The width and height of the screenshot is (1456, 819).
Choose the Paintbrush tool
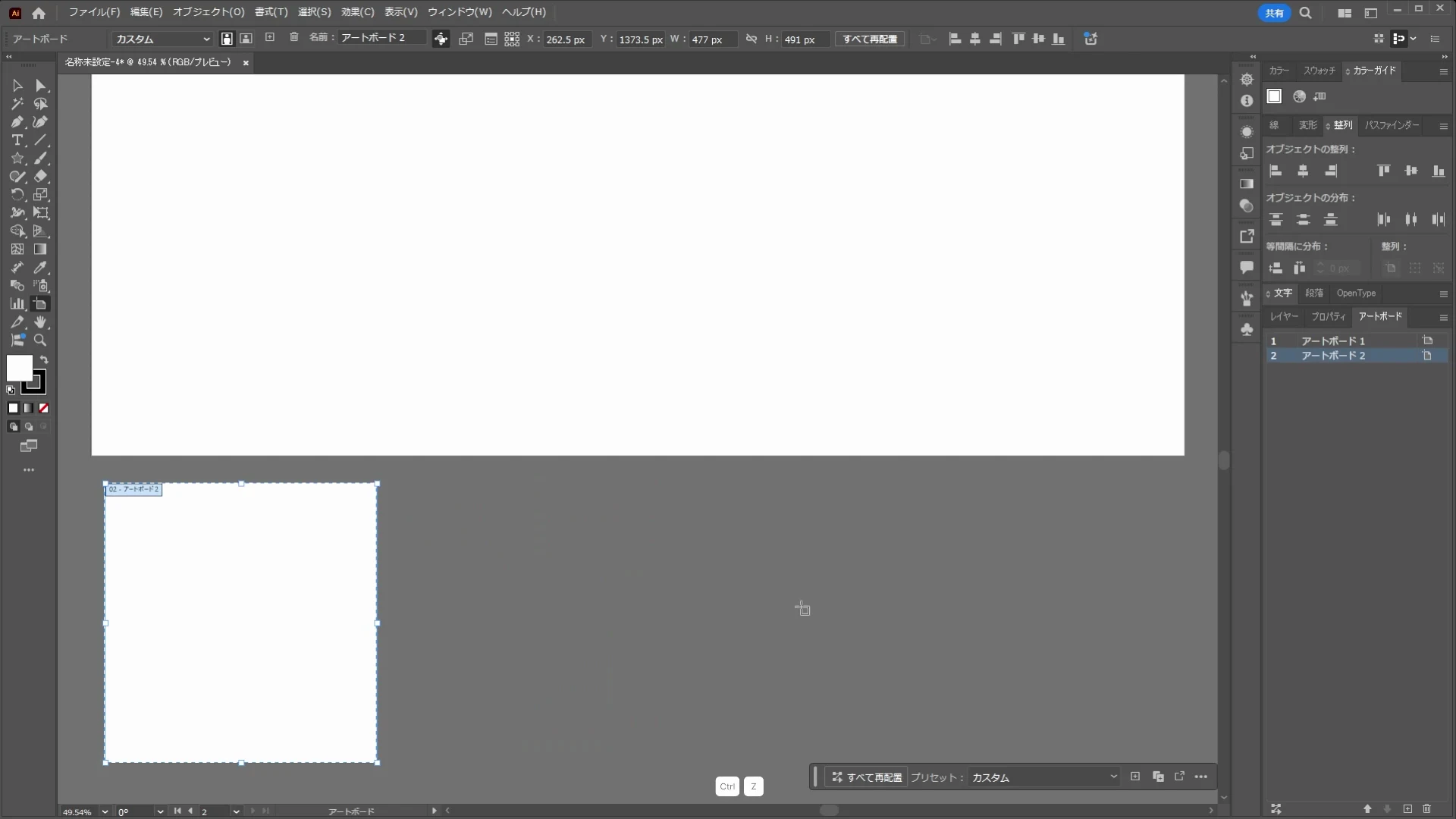pyautogui.click(x=41, y=158)
